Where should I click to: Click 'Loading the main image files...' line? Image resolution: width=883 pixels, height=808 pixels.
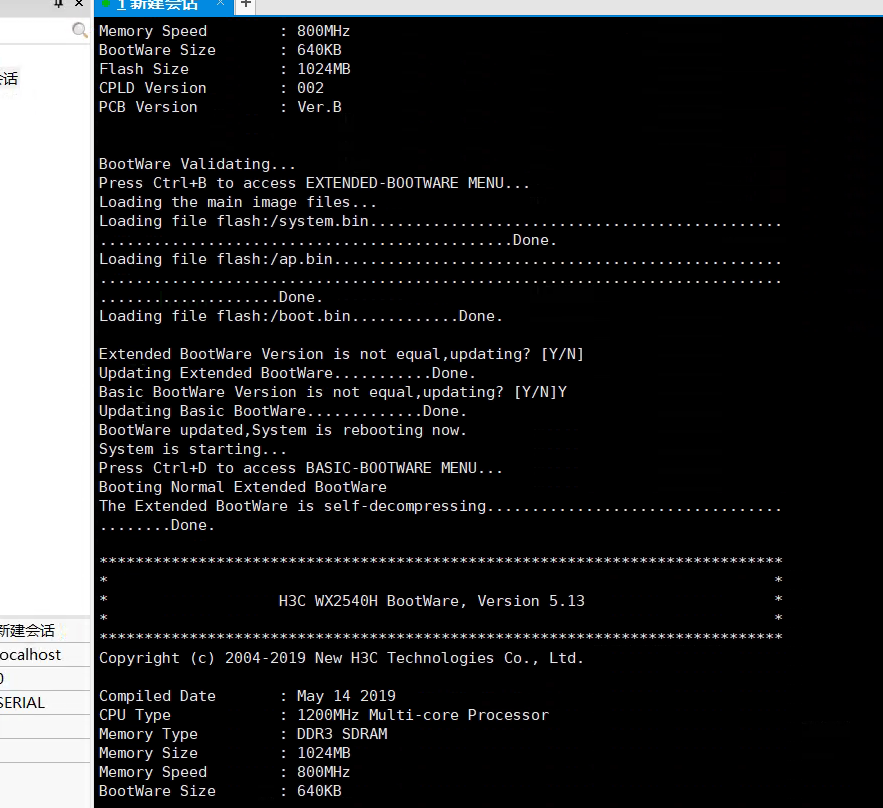[238, 202]
